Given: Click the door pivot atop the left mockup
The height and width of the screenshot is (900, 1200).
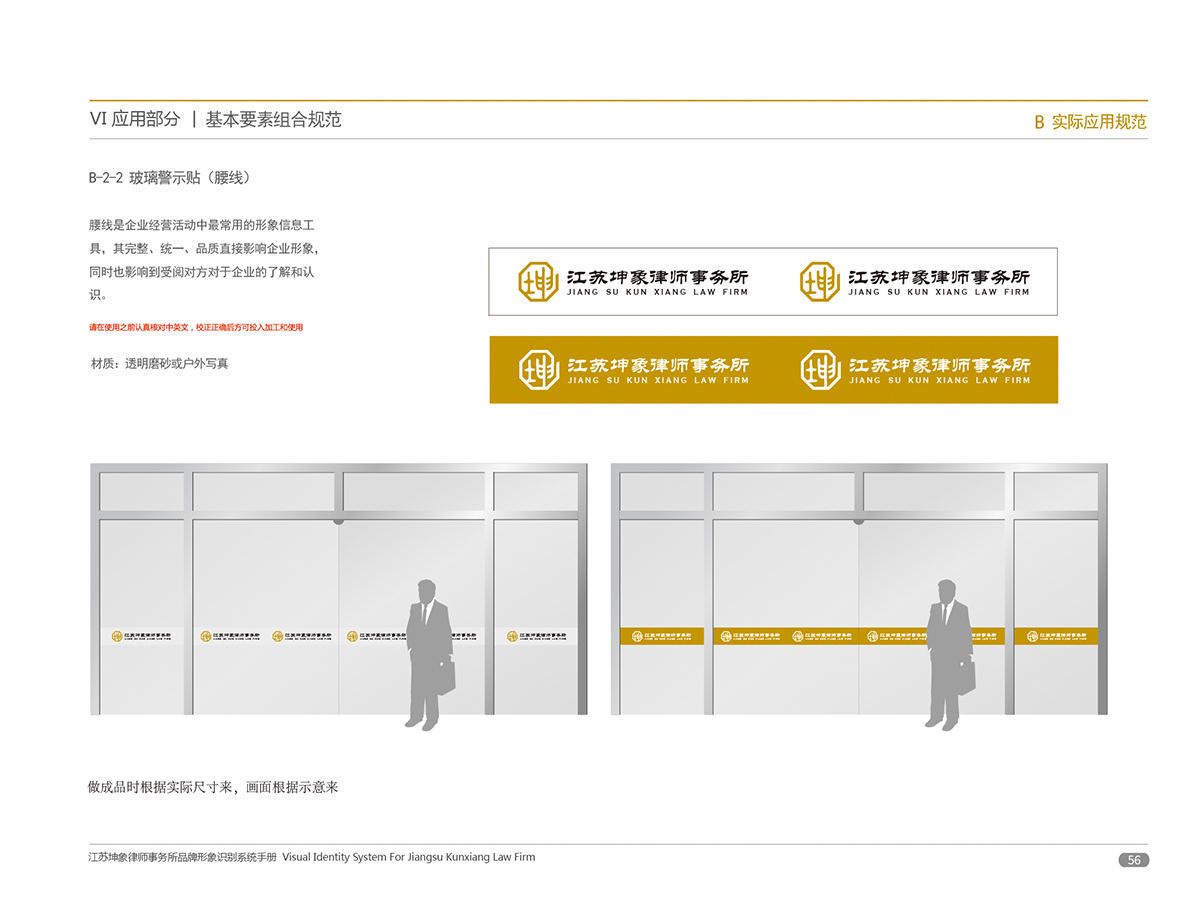Looking at the screenshot, I should [339, 520].
